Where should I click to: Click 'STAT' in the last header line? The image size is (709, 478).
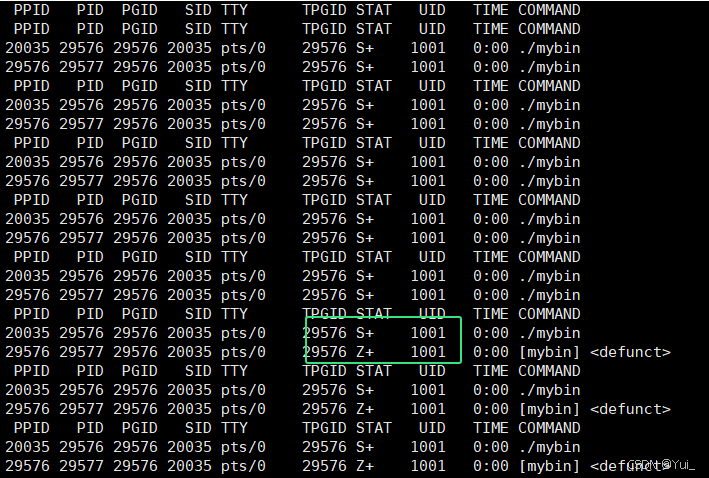(373, 428)
